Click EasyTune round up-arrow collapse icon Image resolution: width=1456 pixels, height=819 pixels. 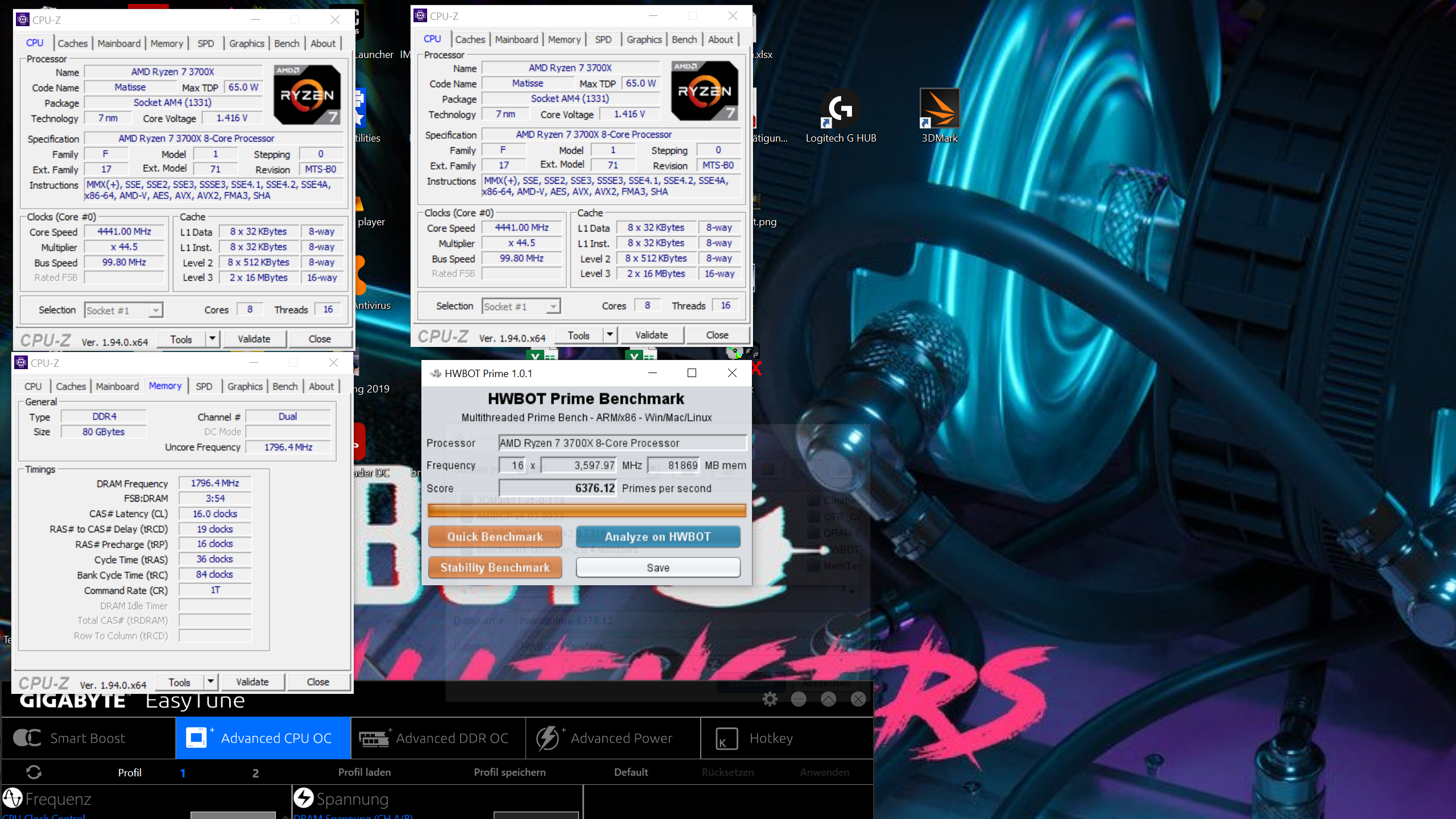828,699
